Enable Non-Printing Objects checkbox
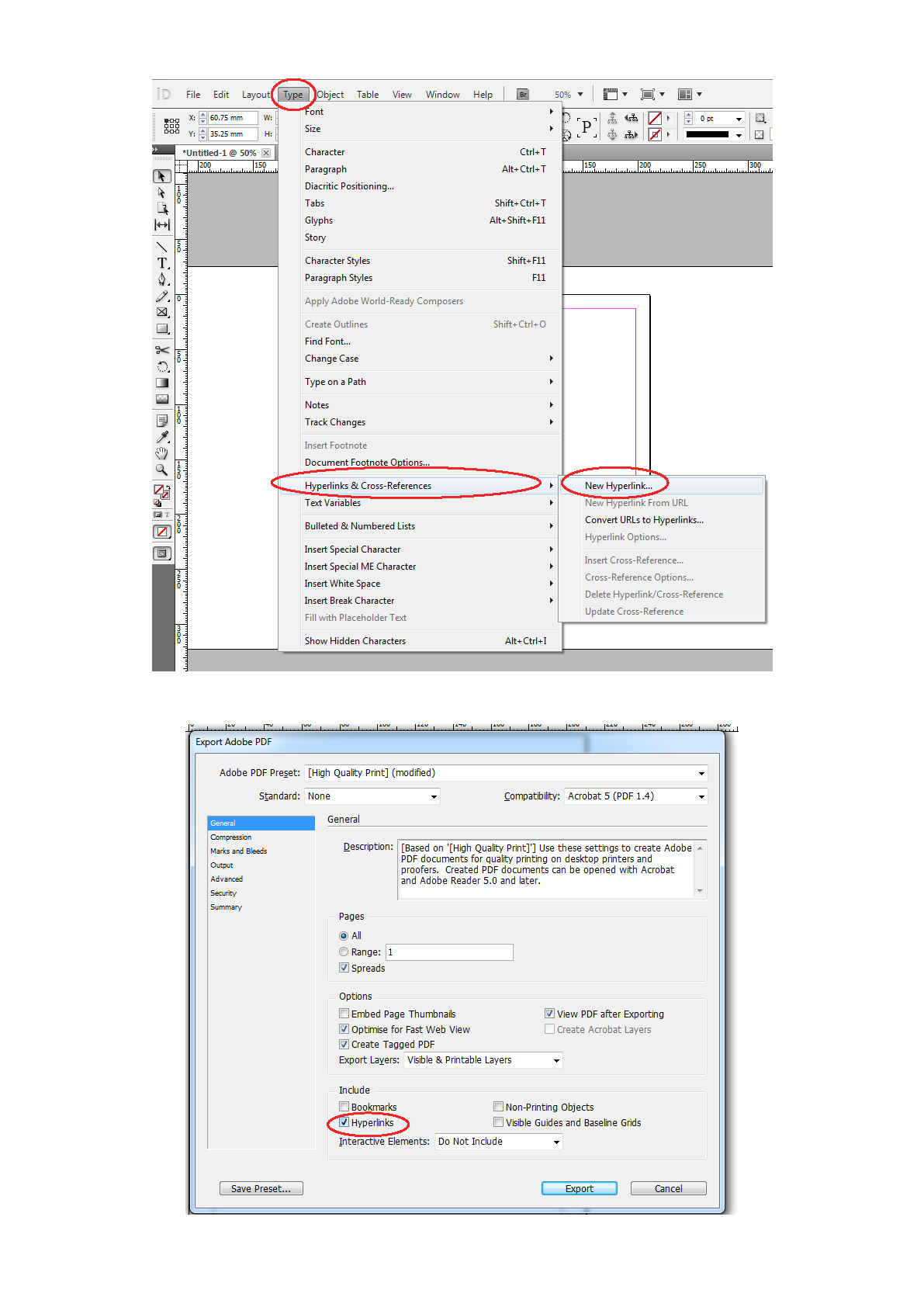This screenshot has width=924, height=1307. pos(499,1107)
